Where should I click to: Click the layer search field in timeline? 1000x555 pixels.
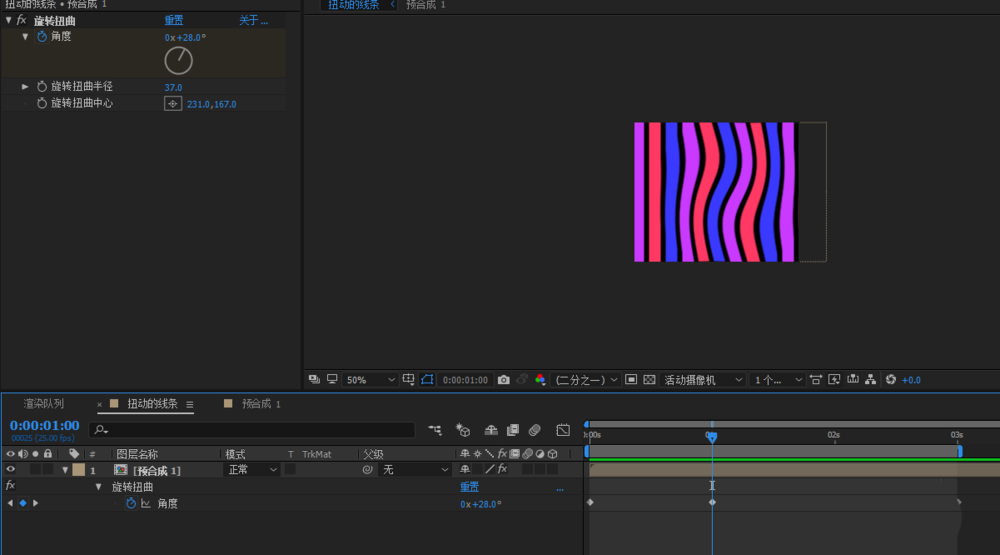(x=252, y=430)
